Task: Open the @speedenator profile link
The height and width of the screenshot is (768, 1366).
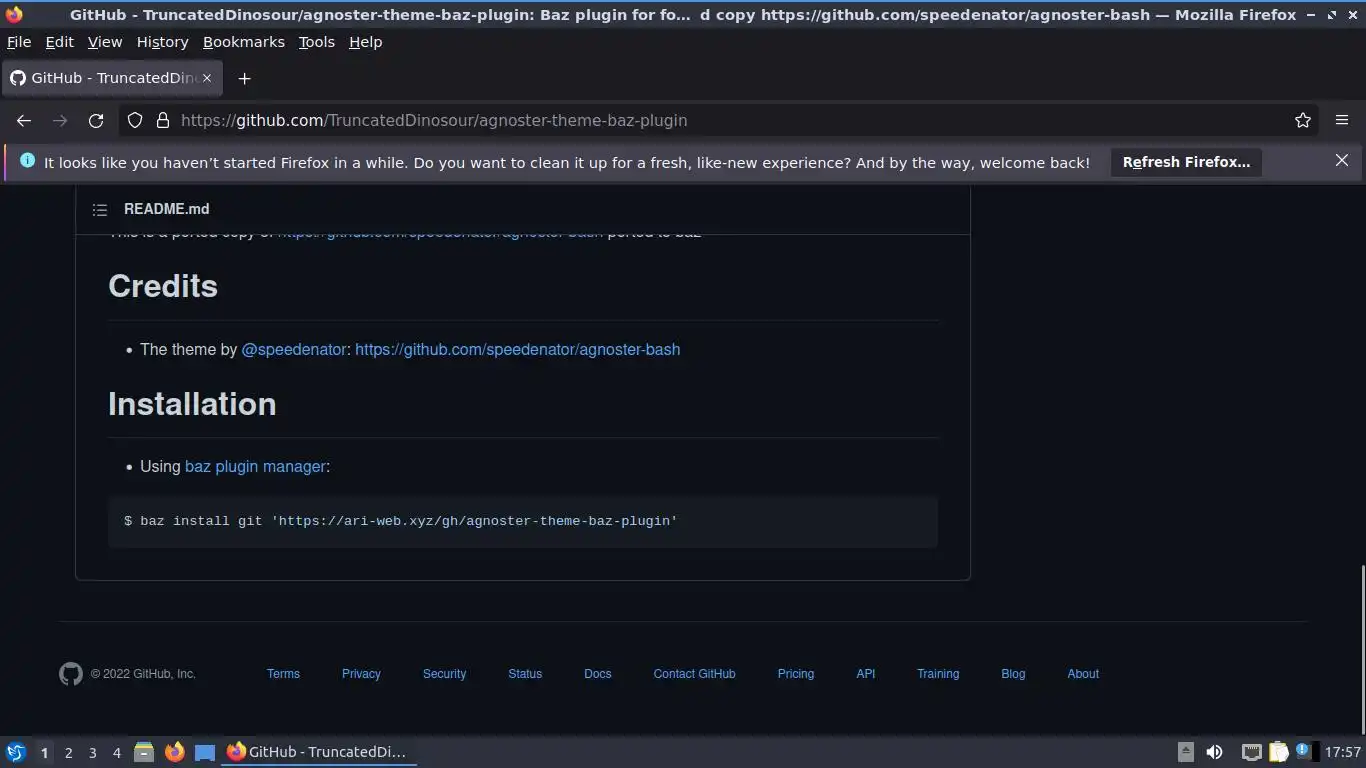Action: (x=294, y=350)
